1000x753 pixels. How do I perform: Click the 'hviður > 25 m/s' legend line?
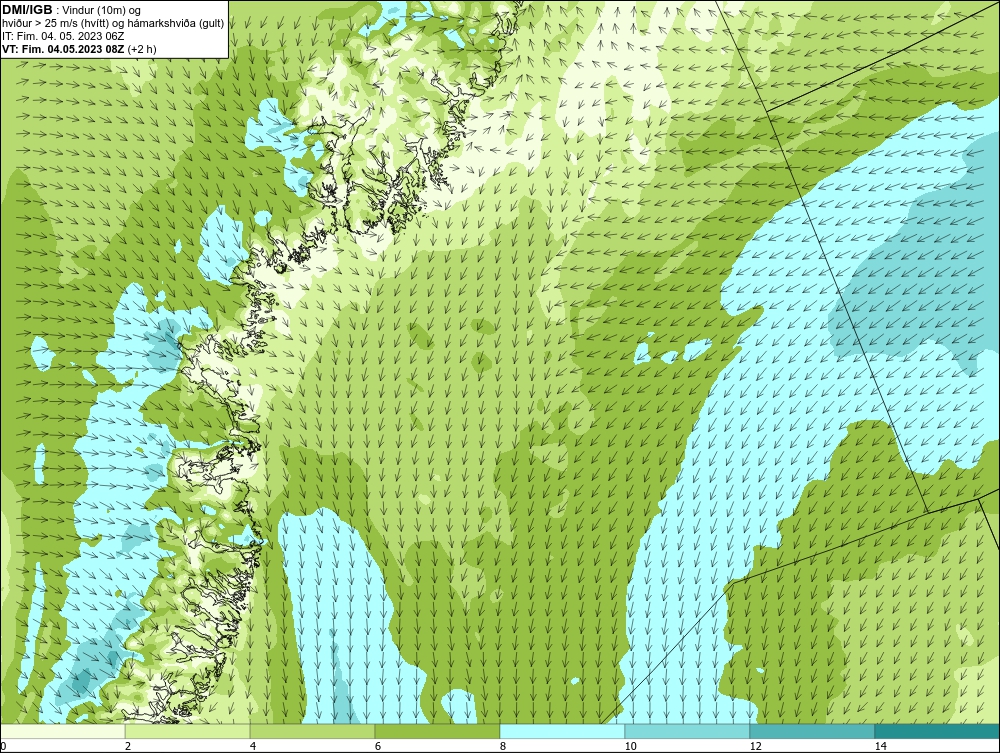pyautogui.click(x=113, y=23)
